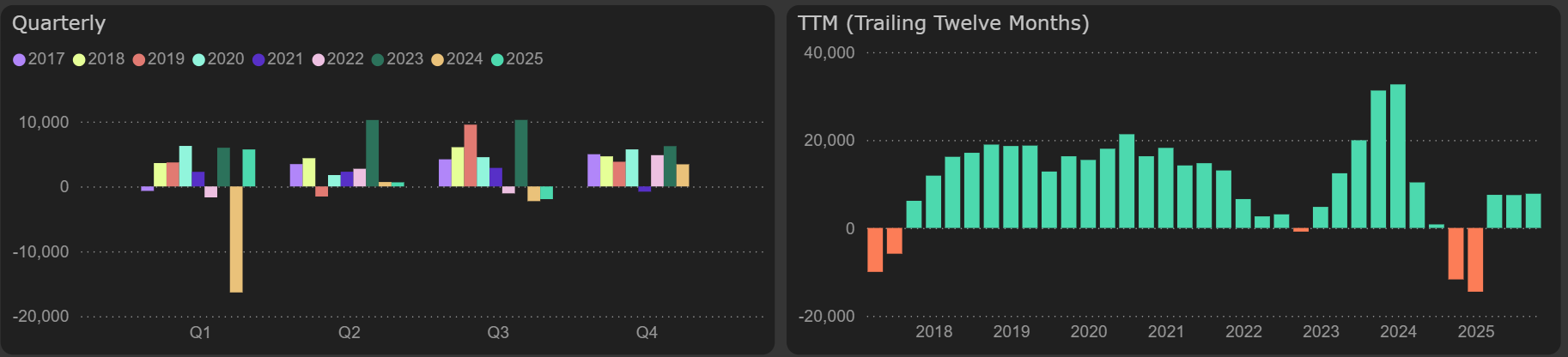Screen dimensions: 1568x357
Task: Click the salmon 2019 bar in Q3
Action: point(471,155)
